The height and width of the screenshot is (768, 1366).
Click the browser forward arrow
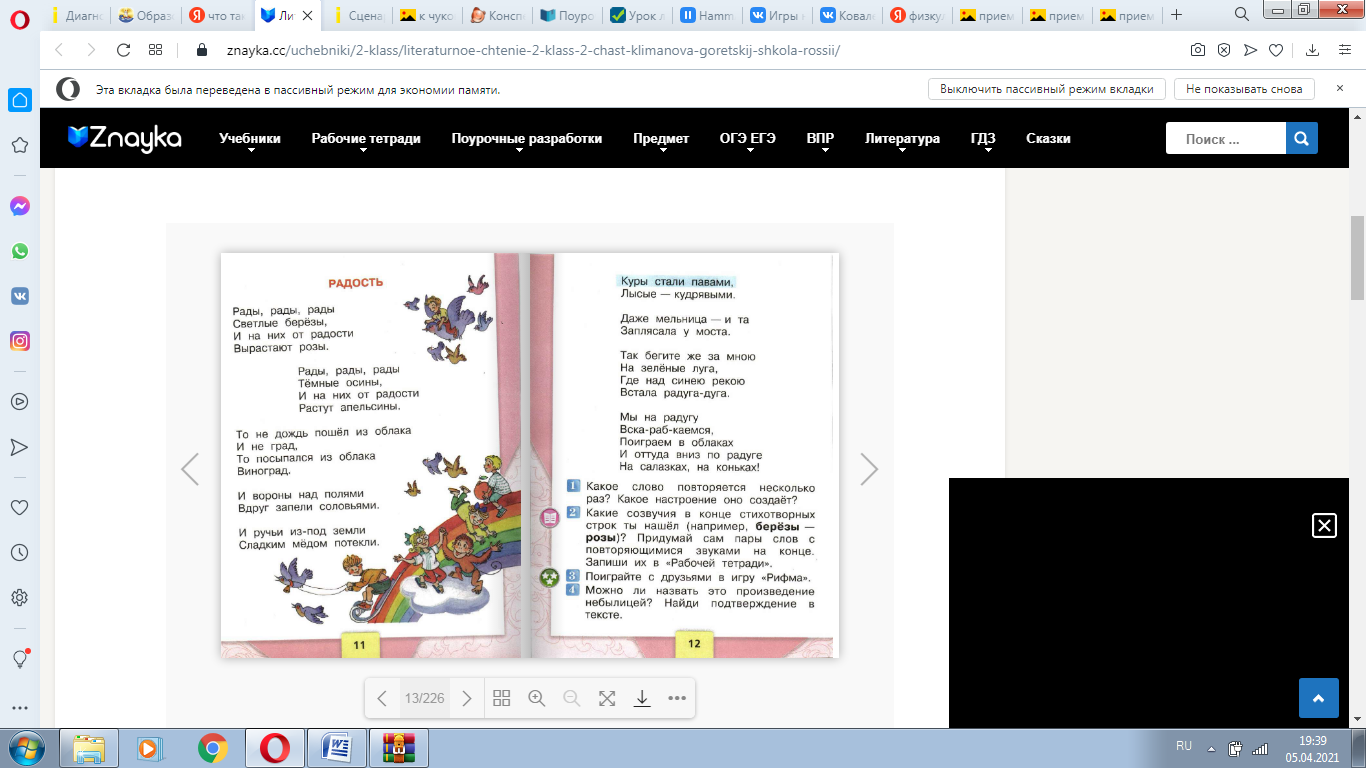pyautogui.click(x=91, y=50)
